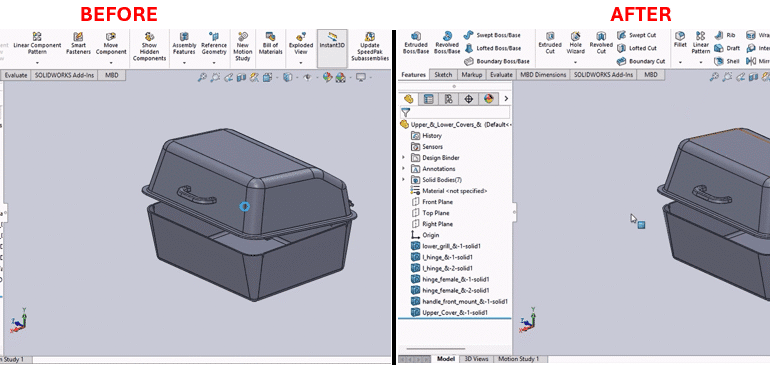
Task: Select lower_grill_&-1-solid1 in tree
Action: (445, 246)
